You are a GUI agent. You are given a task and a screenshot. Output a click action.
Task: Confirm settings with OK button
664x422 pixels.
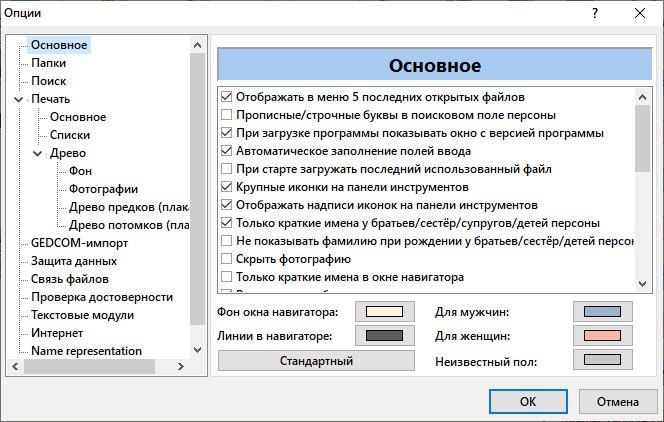tap(528, 401)
